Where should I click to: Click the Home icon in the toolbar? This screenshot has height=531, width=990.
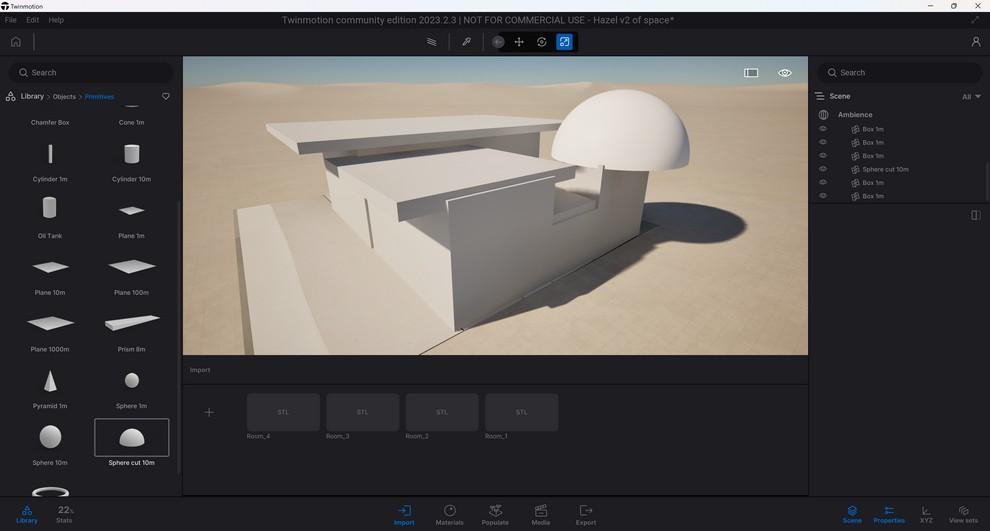pos(15,42)
